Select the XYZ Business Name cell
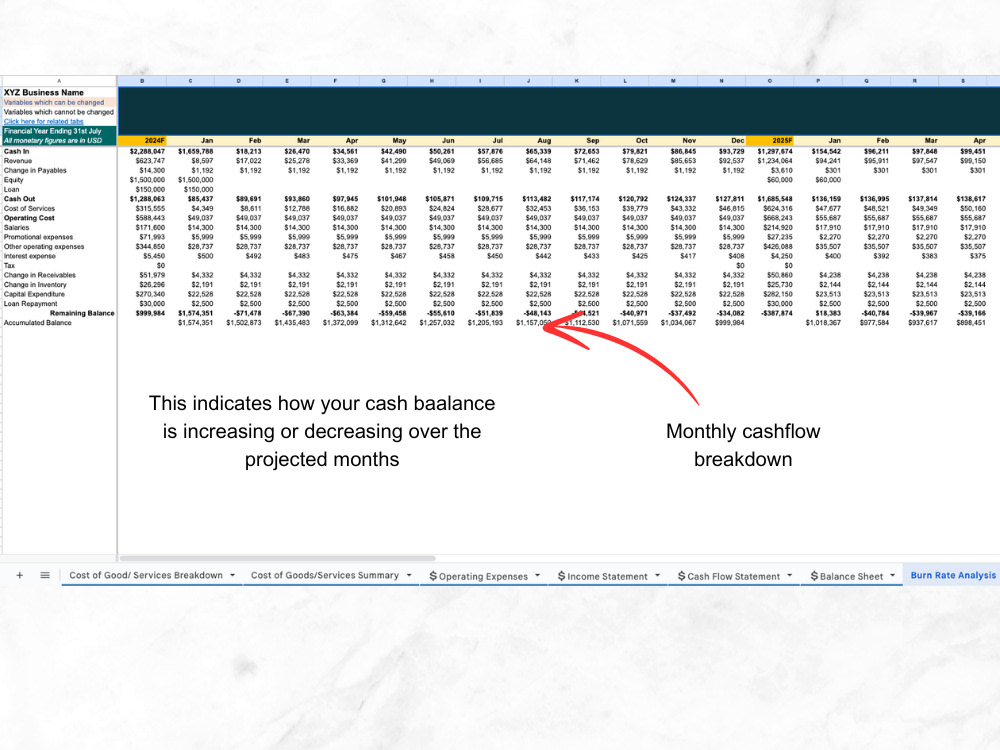This screenshot has width=1000, height=750. [59, 92]
